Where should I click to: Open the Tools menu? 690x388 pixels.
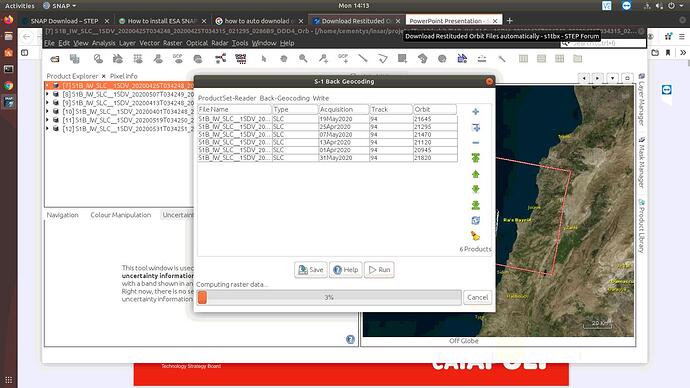coord(240,43)
